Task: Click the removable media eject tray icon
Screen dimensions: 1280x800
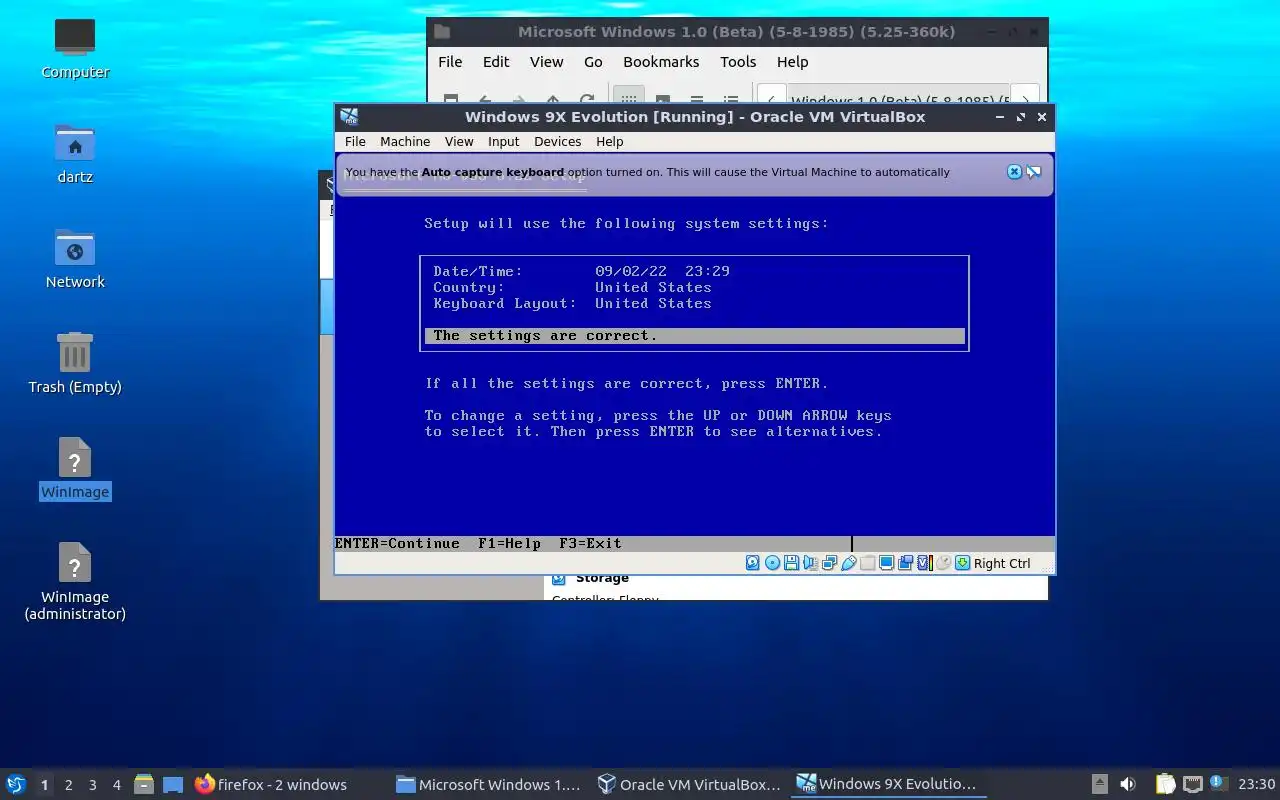Action: 1099,784
